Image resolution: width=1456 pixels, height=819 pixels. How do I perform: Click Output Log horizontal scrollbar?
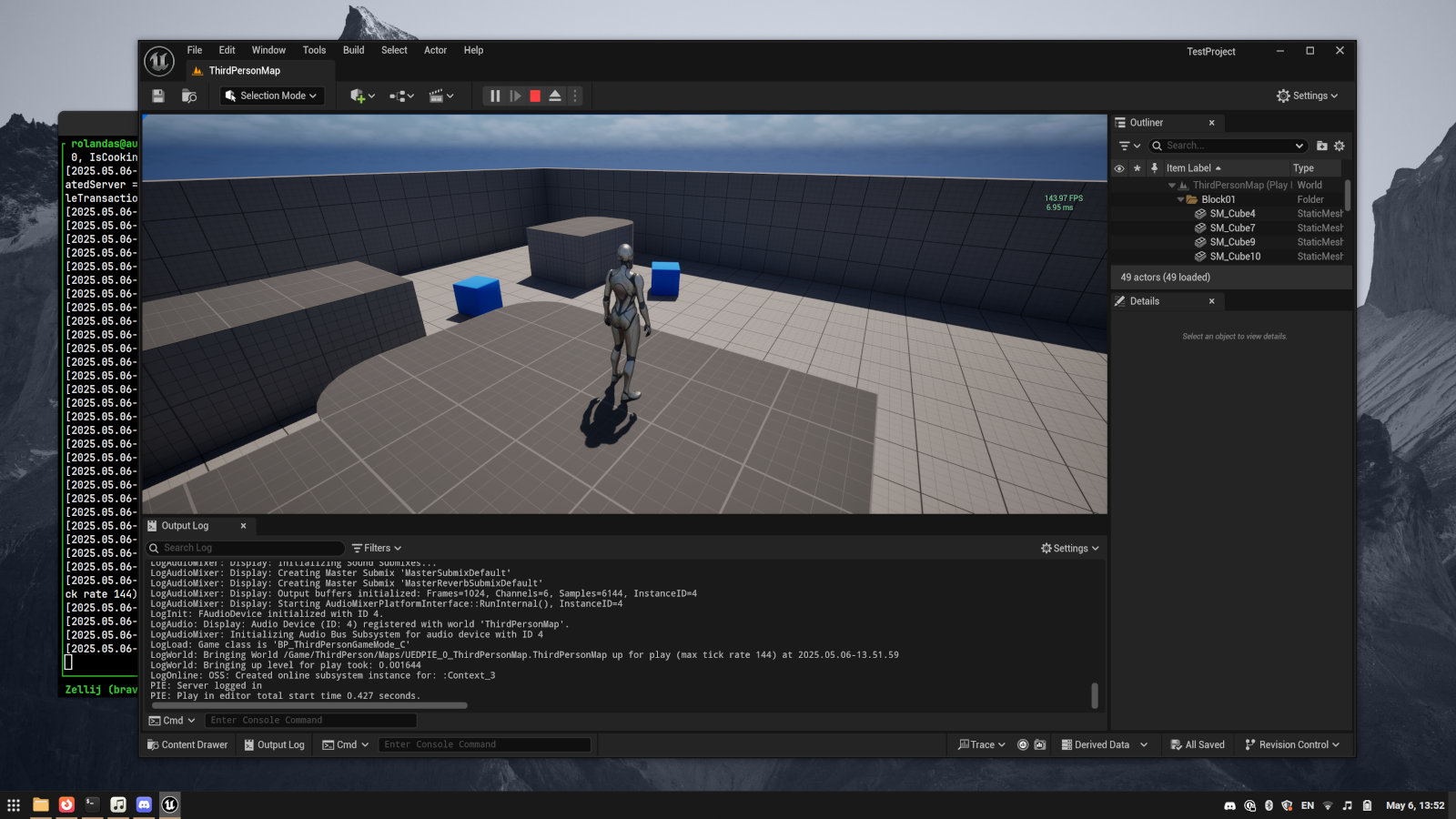pos(309,705)
